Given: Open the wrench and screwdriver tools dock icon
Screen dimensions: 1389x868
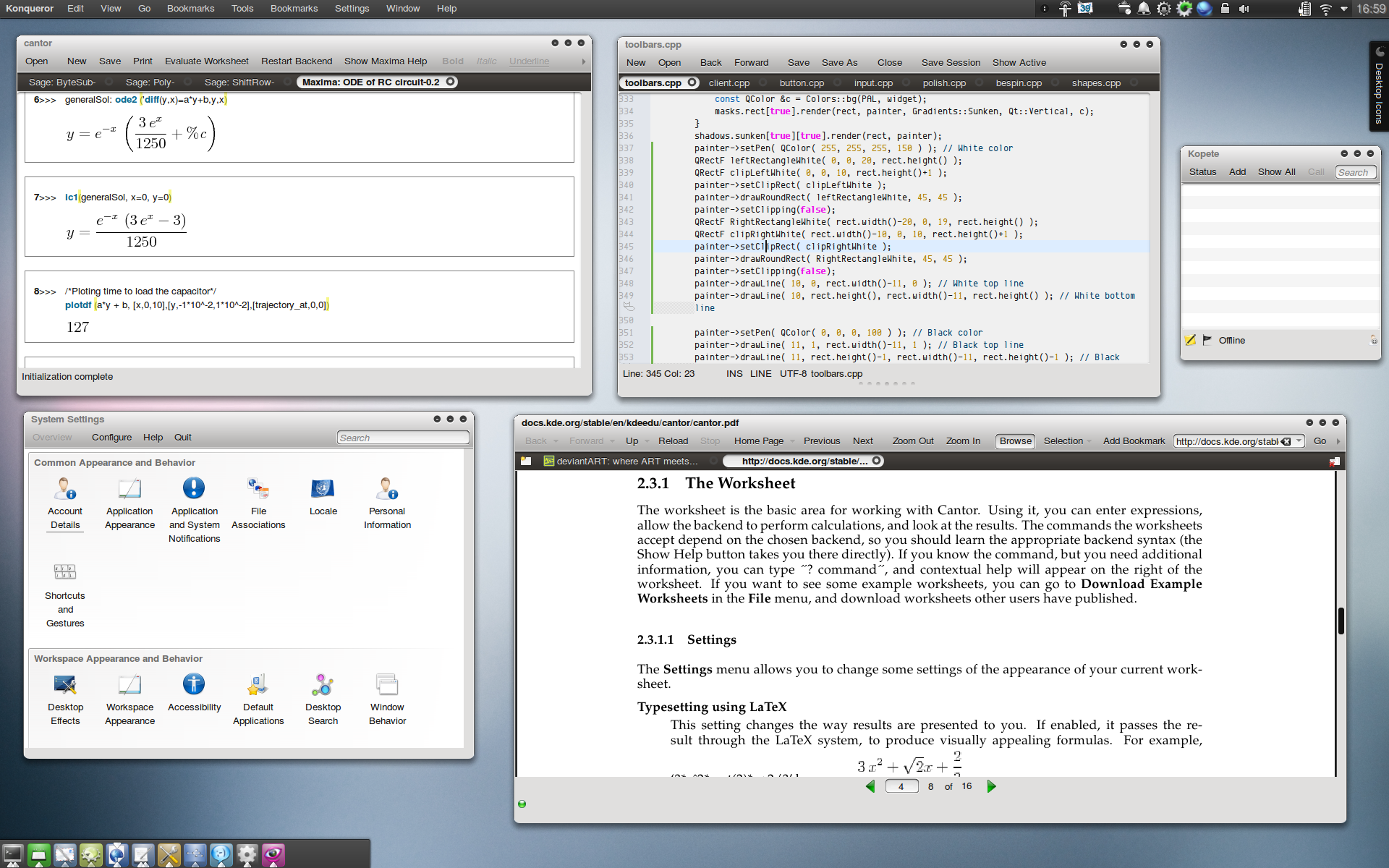Looking at the screenshot, I should coord(169,855).
